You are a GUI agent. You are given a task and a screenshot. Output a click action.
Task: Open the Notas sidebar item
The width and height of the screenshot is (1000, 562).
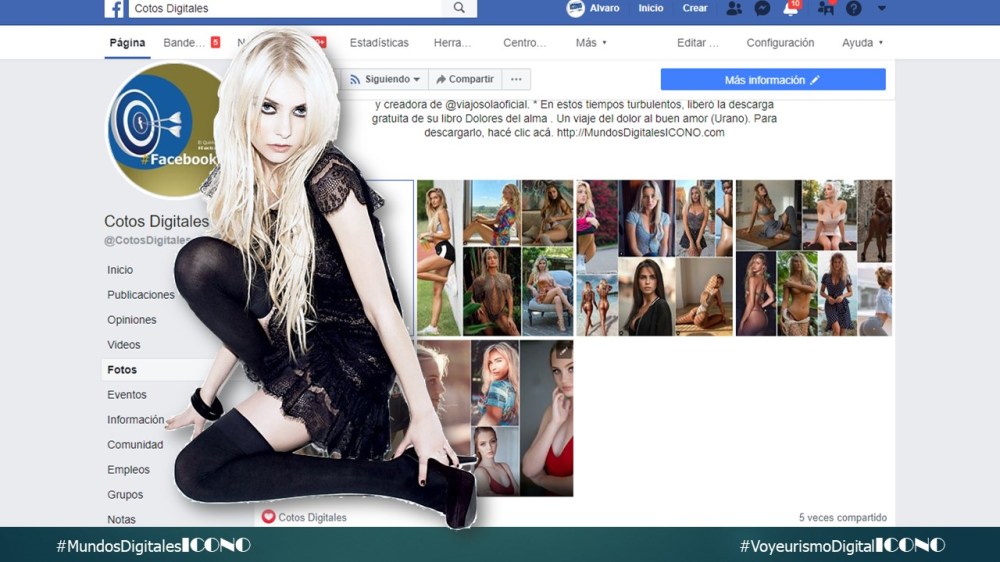click(121, 519)
